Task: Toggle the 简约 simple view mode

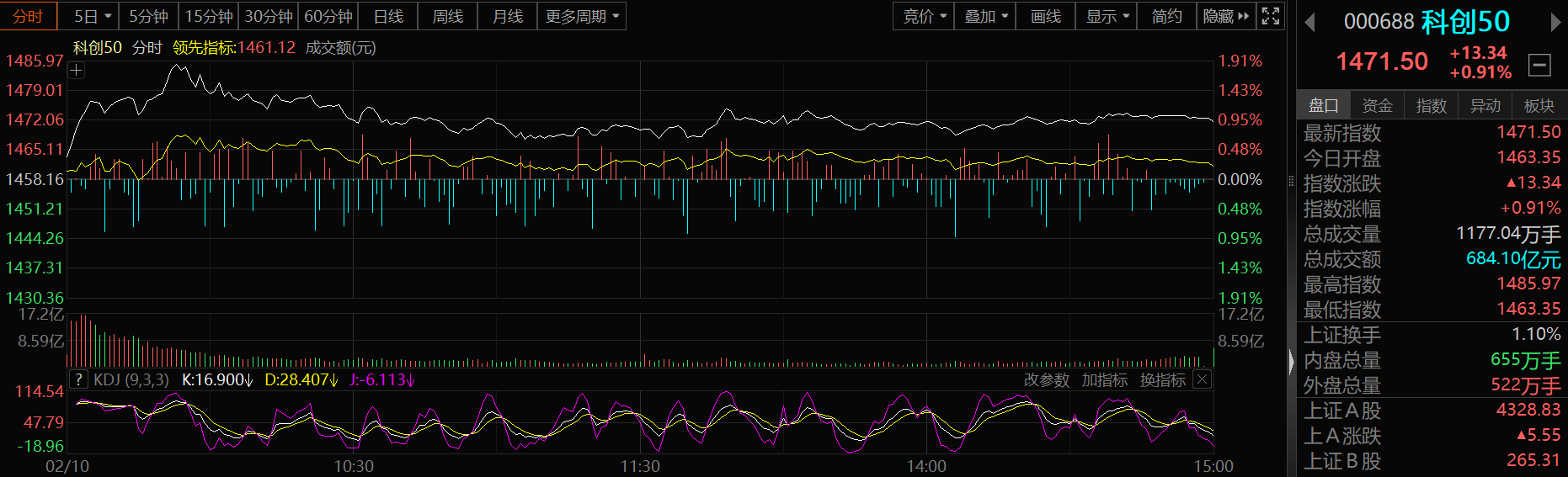Action: click(1166, 16)
